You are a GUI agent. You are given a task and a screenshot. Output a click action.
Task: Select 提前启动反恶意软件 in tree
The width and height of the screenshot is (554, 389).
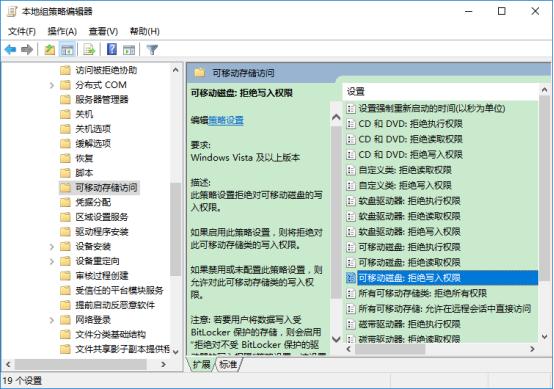[115, 305]
